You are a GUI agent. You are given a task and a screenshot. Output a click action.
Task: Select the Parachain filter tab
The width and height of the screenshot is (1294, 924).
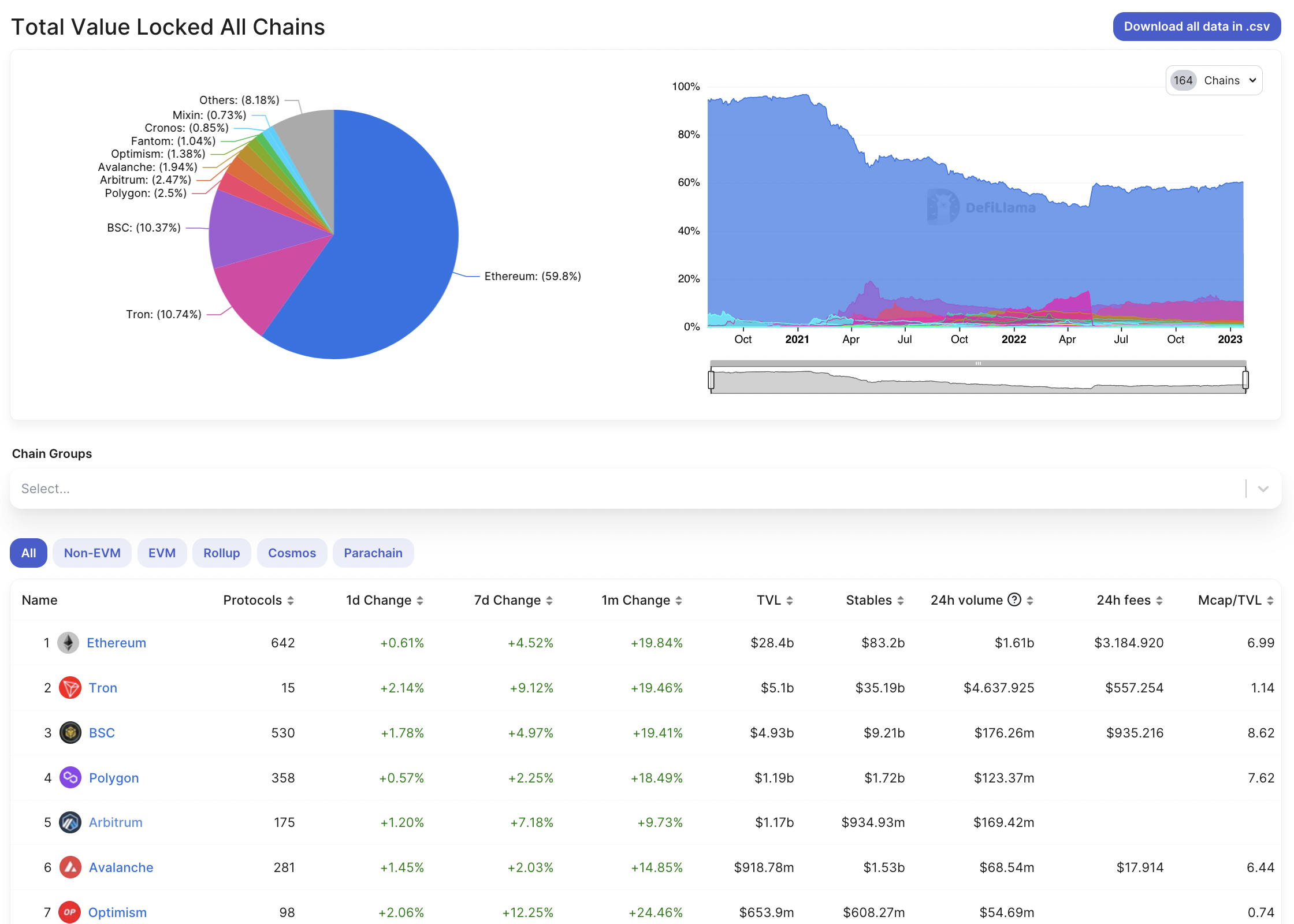(373, 553)
